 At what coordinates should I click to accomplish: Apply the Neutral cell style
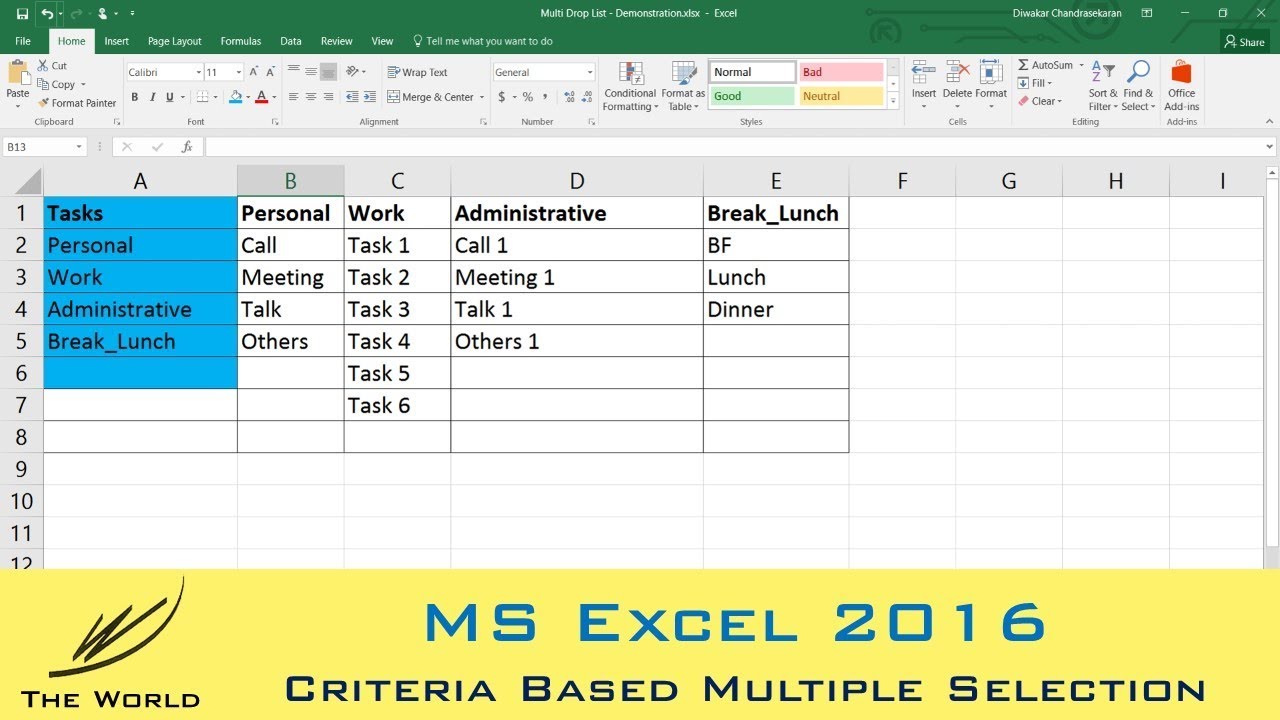click(841, 96)
